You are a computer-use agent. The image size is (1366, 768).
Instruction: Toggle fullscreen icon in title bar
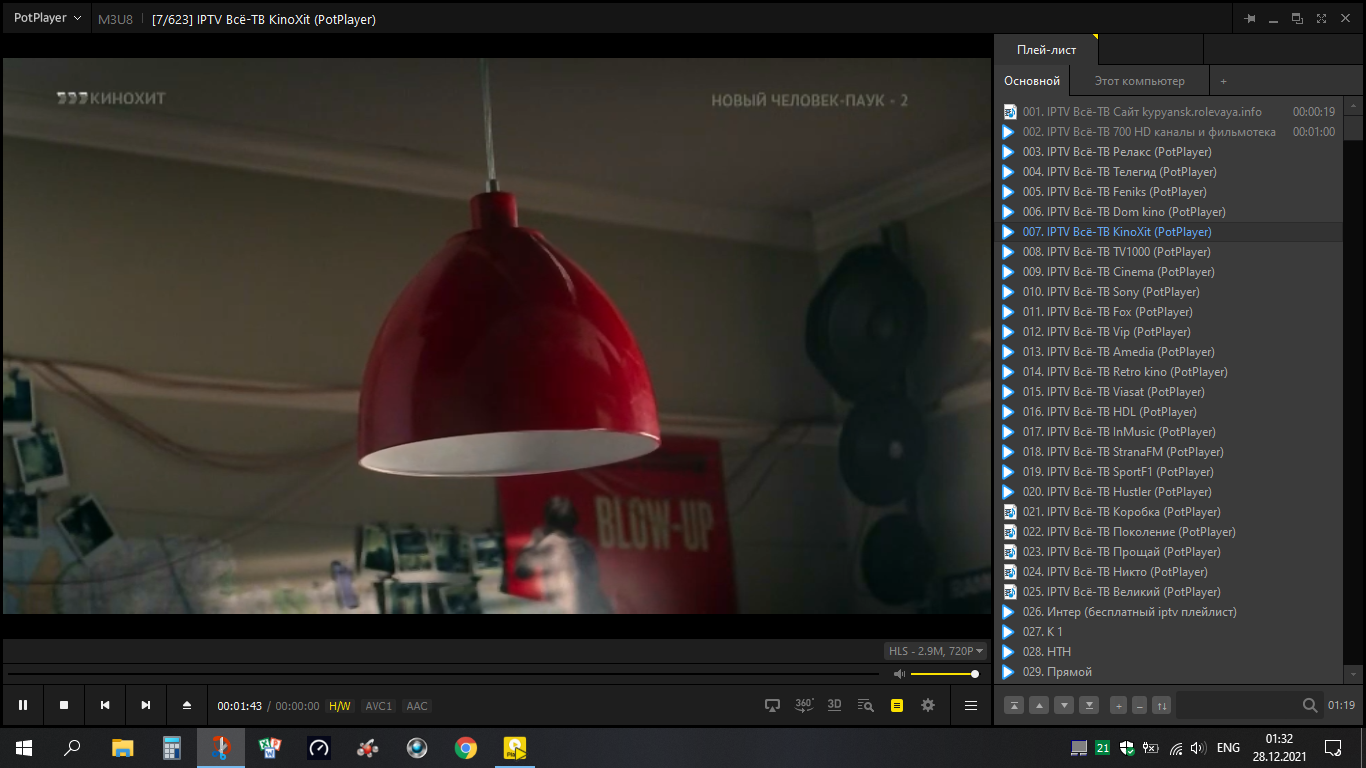[x=1322, y=18]
